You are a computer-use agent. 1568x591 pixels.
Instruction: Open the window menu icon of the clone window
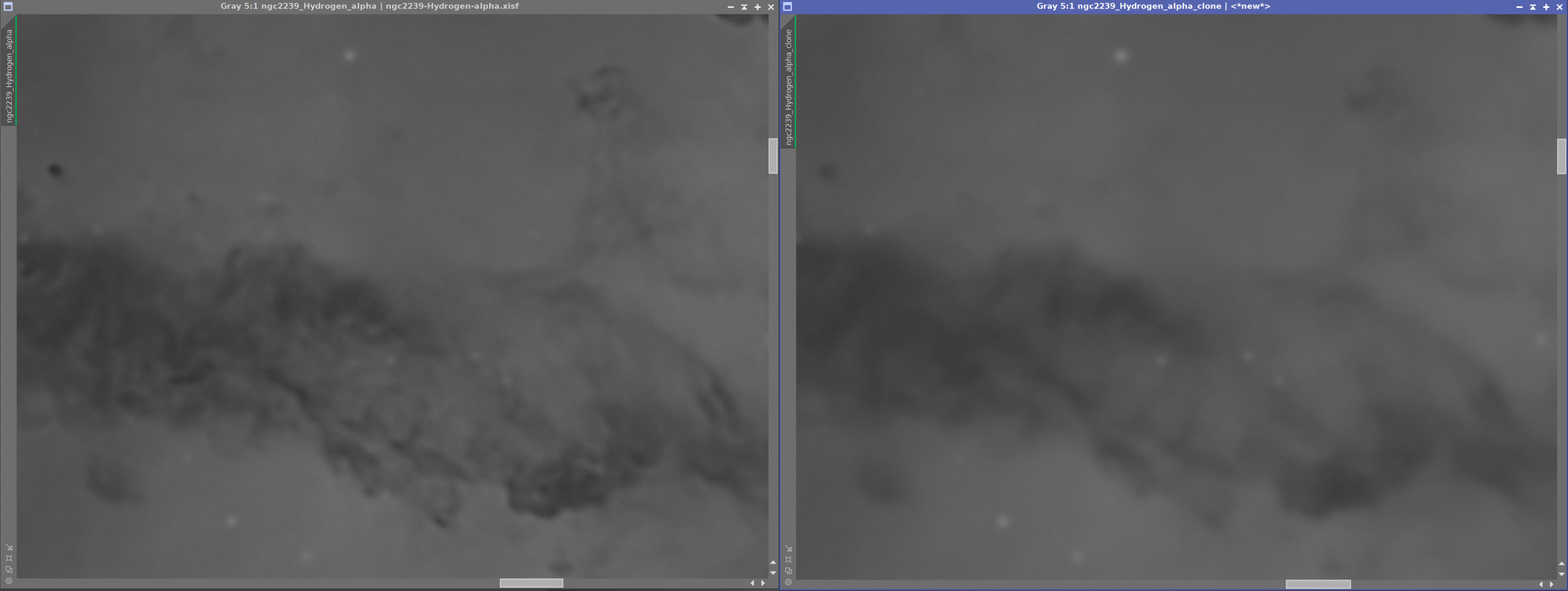point(788,6)
